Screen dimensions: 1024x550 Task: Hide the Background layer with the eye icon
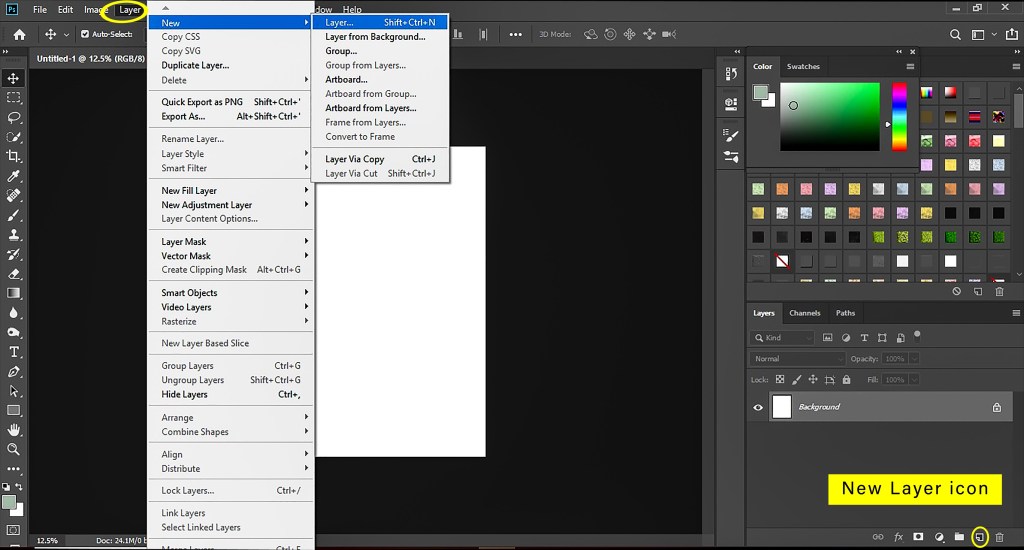pos(758,407)
